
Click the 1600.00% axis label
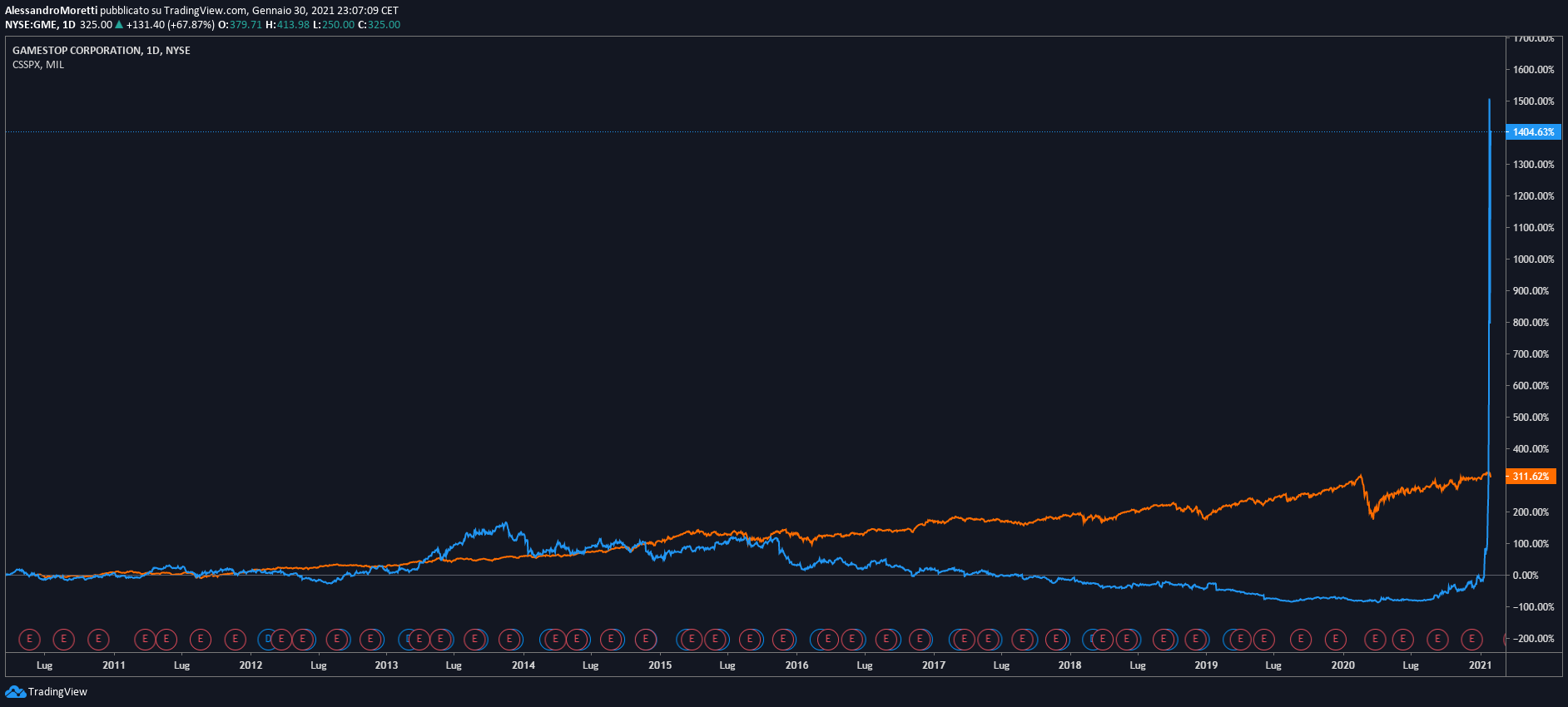click(1533, 70)
